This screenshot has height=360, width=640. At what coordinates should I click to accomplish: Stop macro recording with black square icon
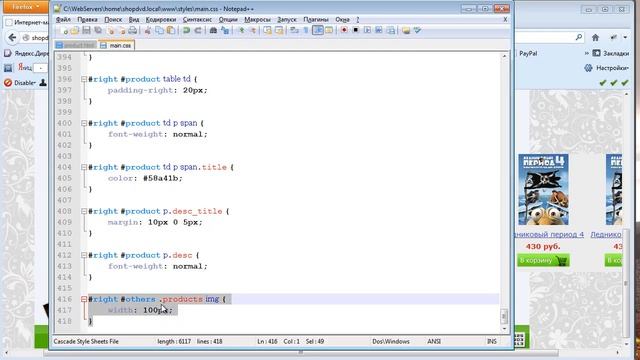(x=356, y=30)
